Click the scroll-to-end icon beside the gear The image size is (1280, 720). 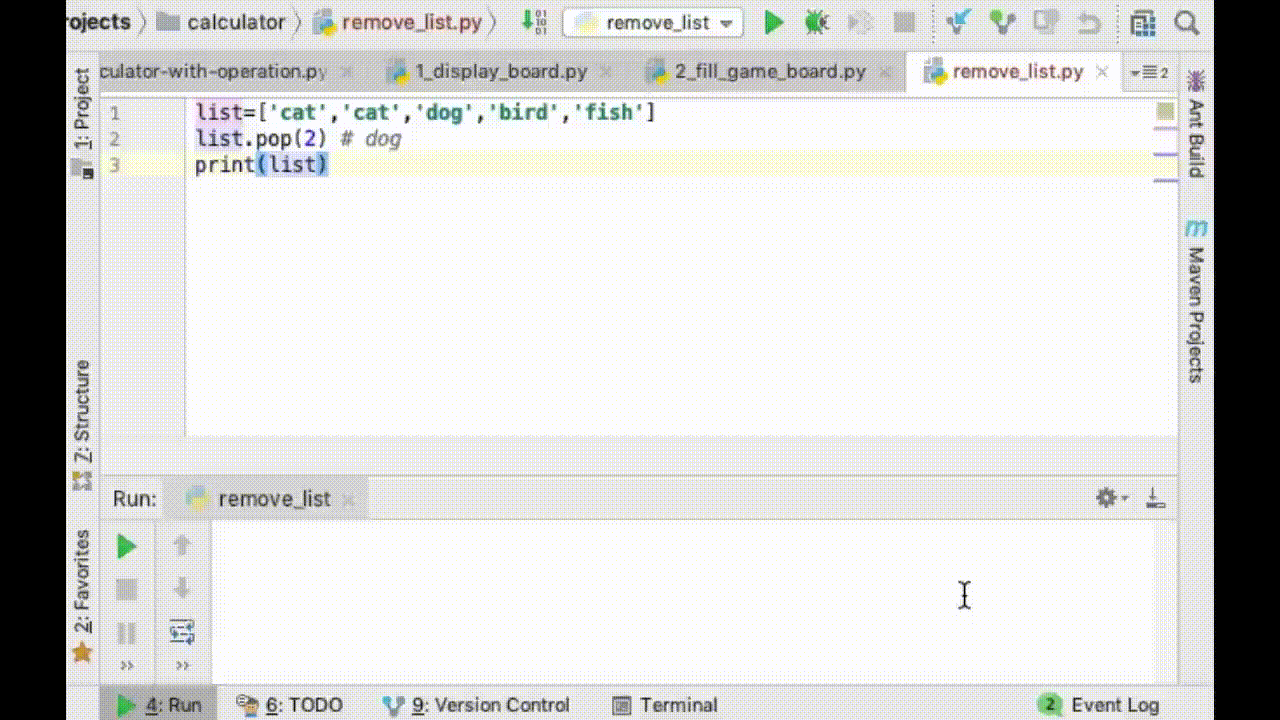click(x=1156, y=497)
